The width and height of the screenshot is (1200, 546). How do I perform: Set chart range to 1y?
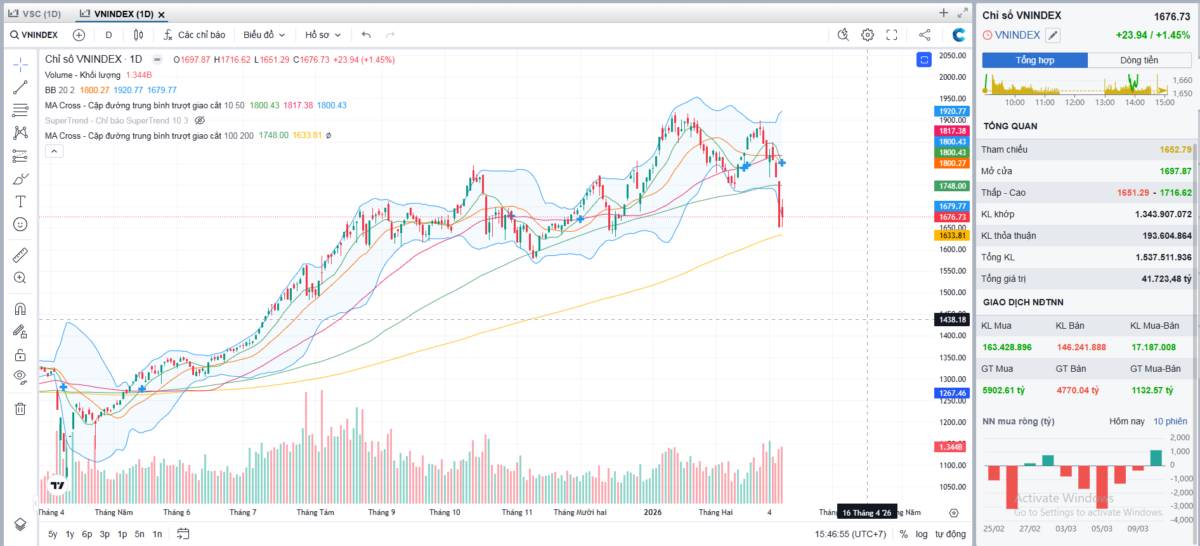[69, 534]
